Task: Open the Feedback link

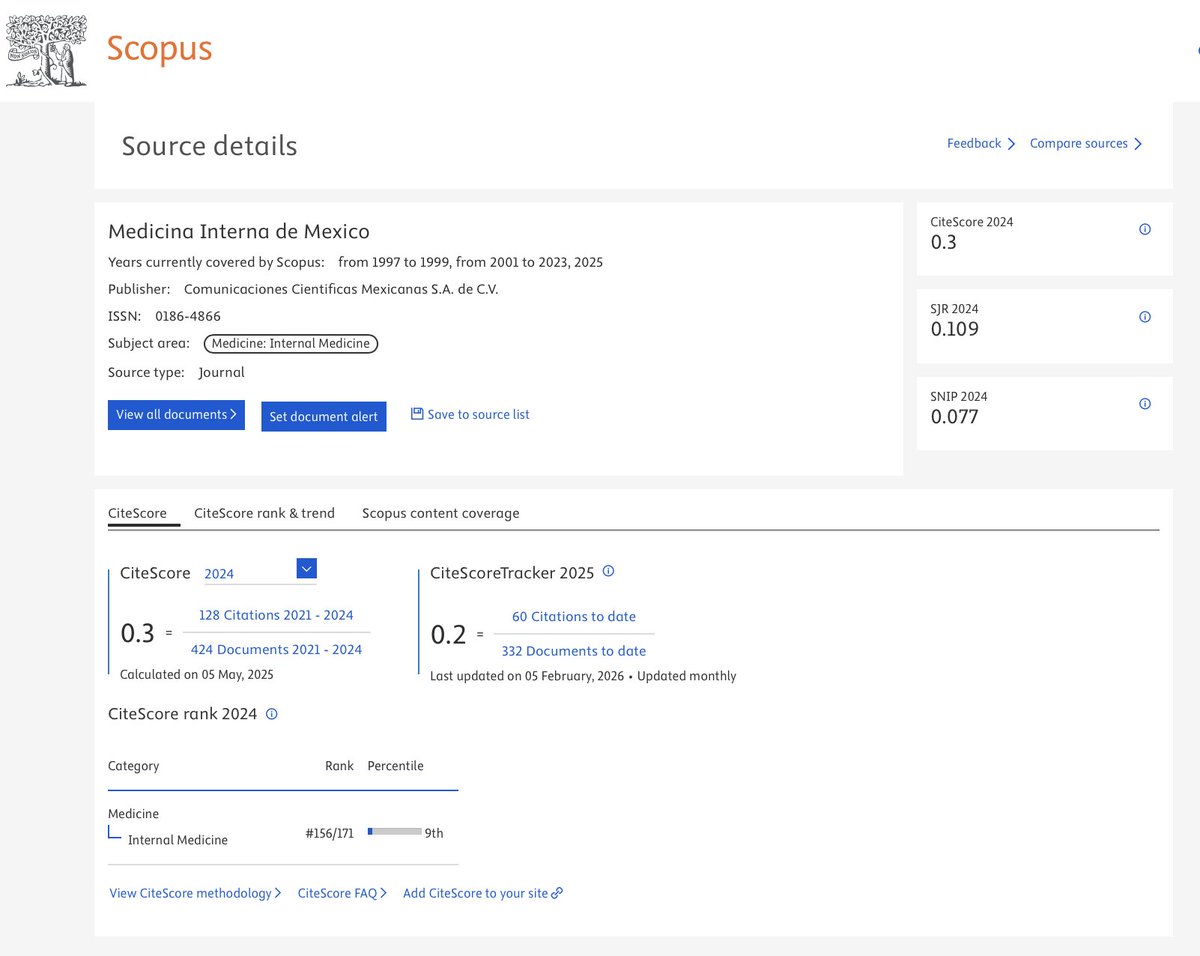Action: click(x=981, y=144)
